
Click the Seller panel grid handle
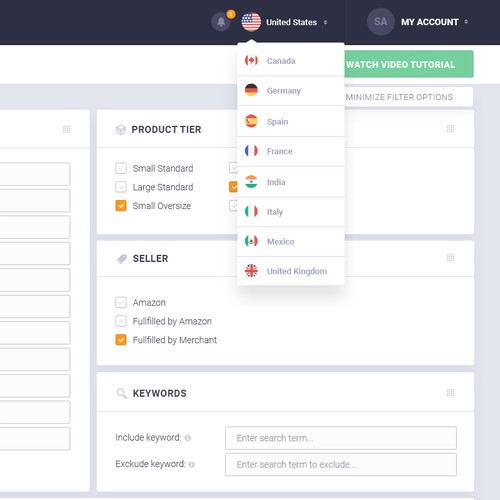click(450, 257)
